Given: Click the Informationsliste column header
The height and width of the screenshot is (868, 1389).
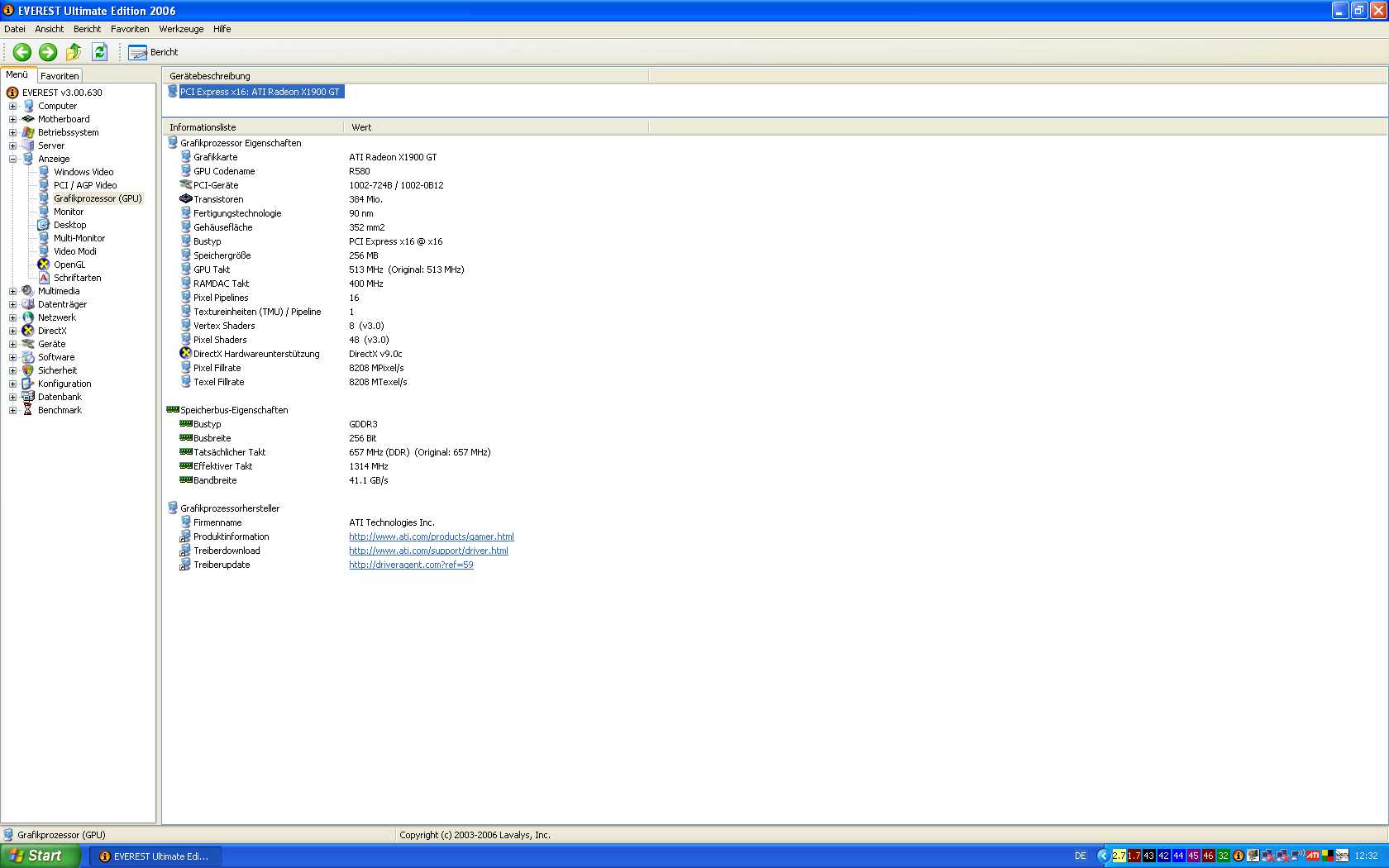Looking at the screenshot, I should click(252, 127).
